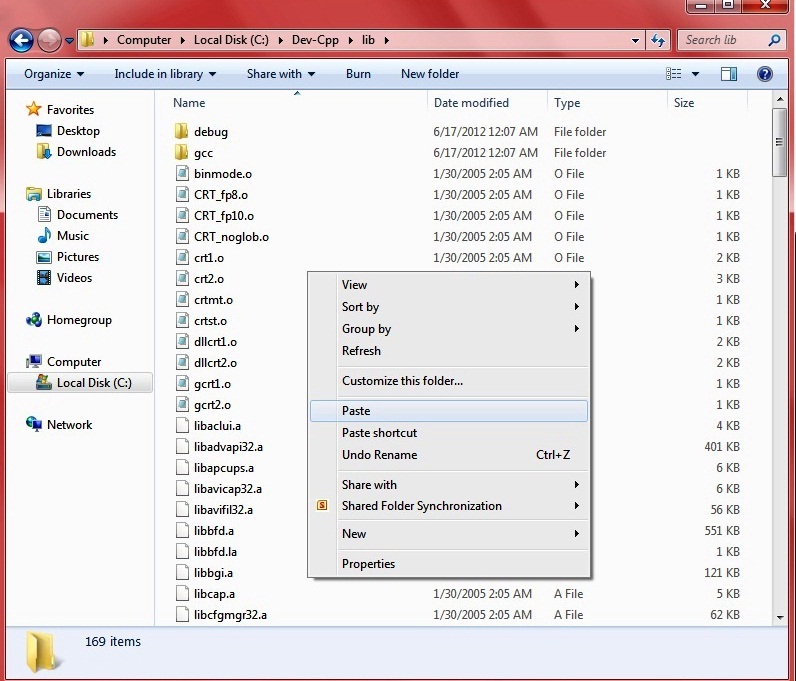Click Computer in the address breadcrumb

point(144,40)
